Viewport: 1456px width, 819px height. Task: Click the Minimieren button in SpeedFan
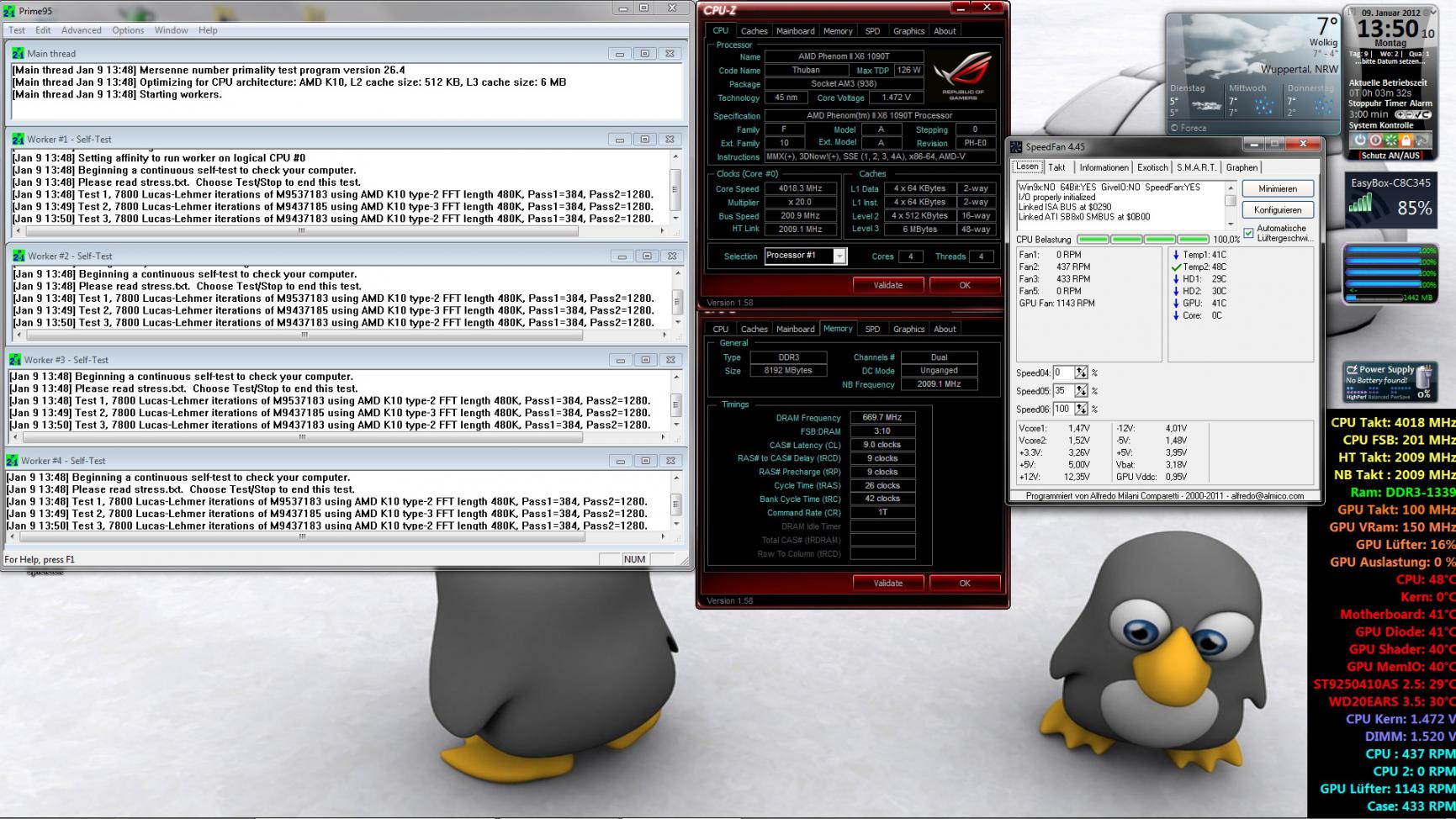(1277, 189)
